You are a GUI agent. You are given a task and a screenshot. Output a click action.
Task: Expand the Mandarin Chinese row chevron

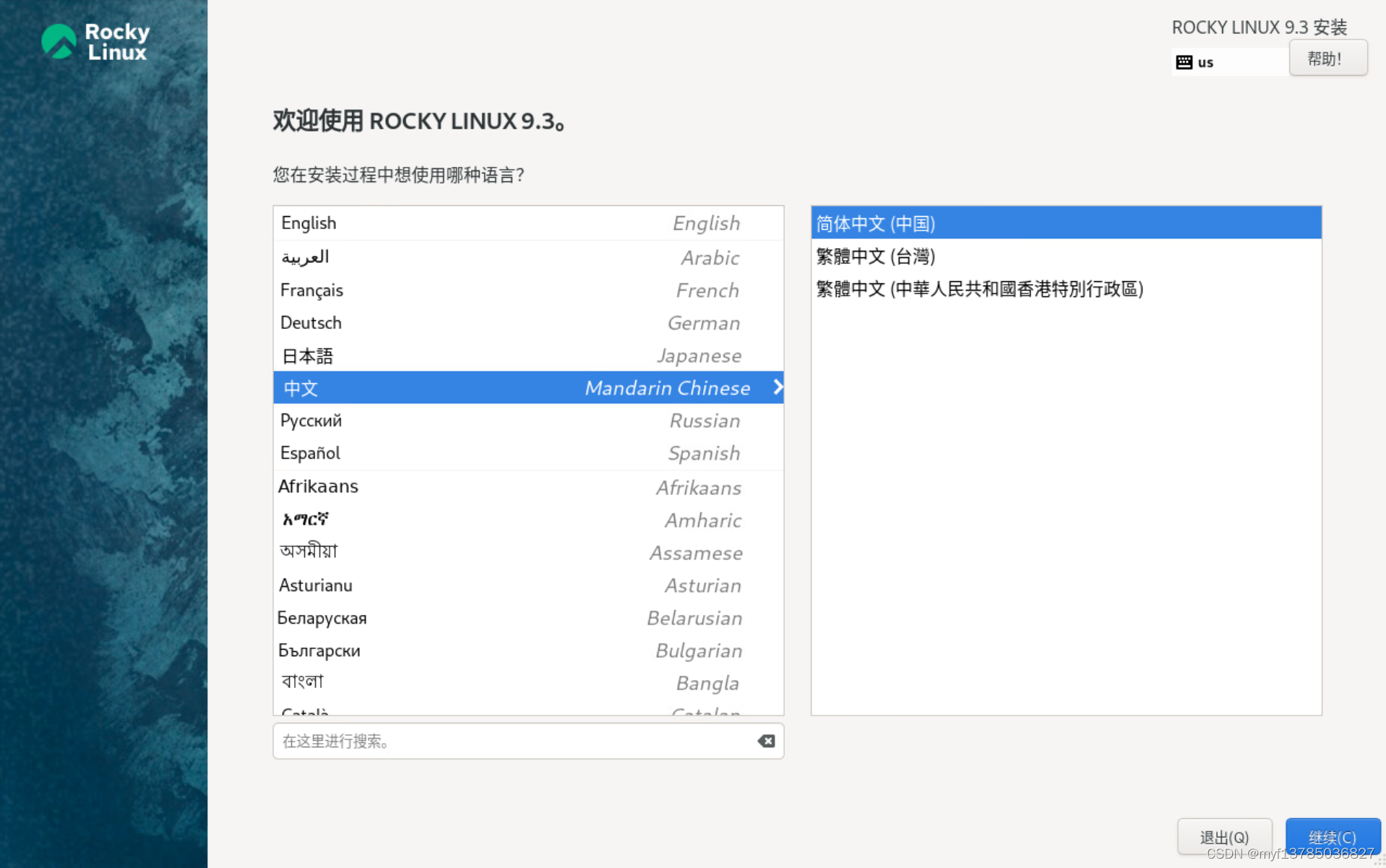[x=777, y=387]
